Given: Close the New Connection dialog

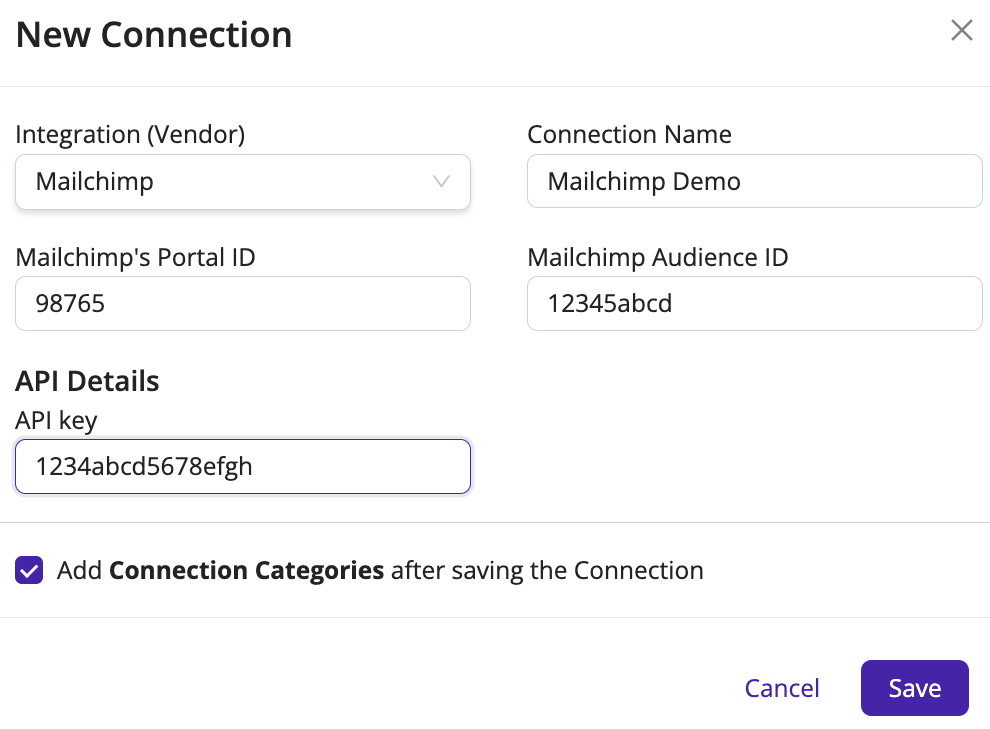Looking at the screenshot, I should [962, 30].
